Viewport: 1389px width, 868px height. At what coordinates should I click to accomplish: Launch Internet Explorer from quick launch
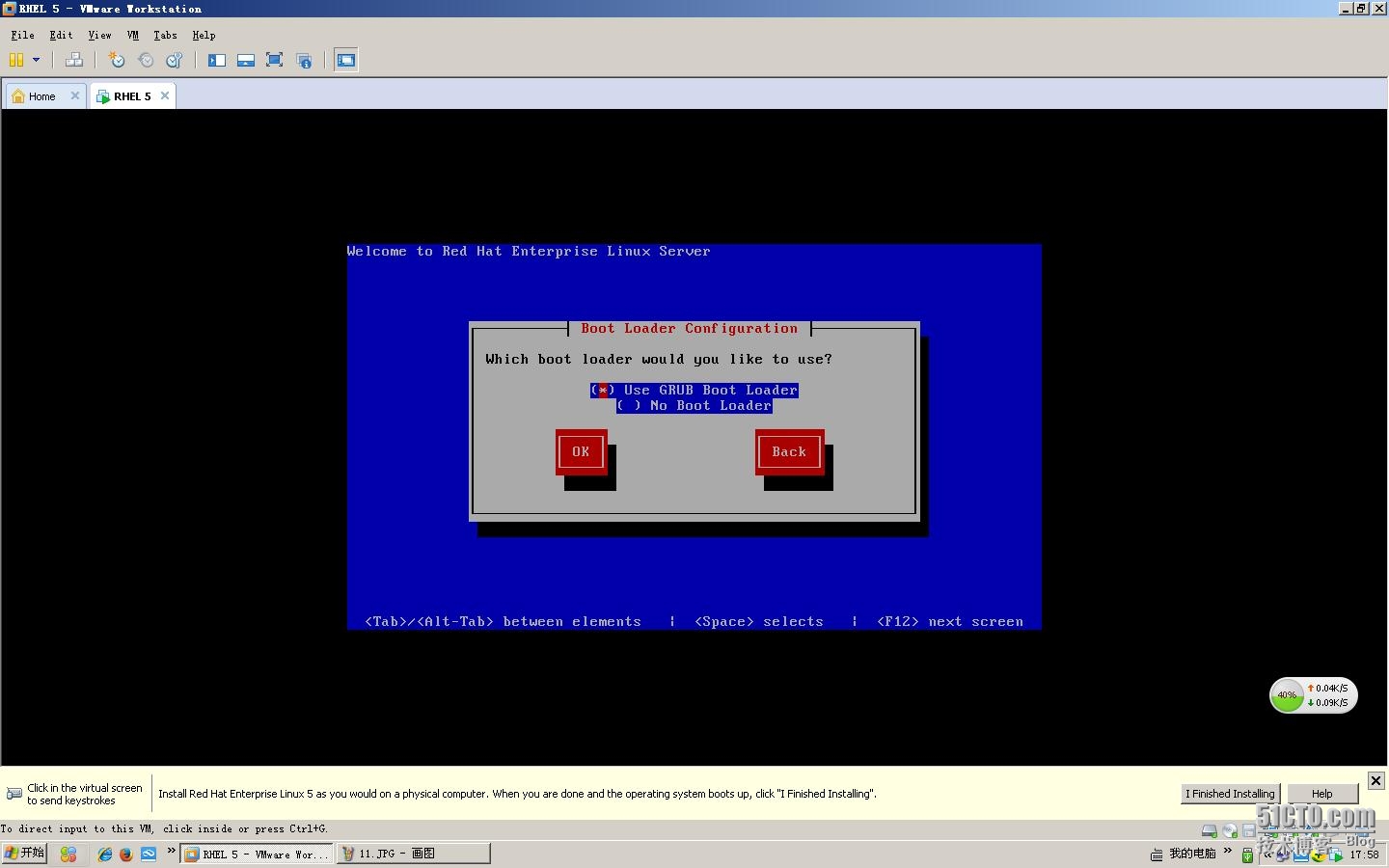coord(105,854)
